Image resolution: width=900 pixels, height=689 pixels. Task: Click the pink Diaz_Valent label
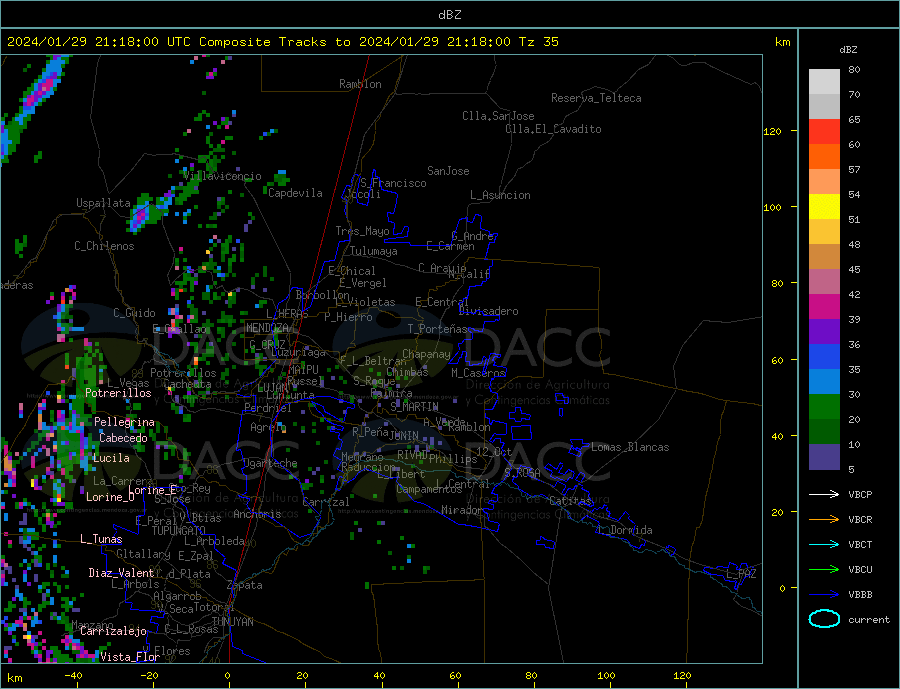pos(121,573)
